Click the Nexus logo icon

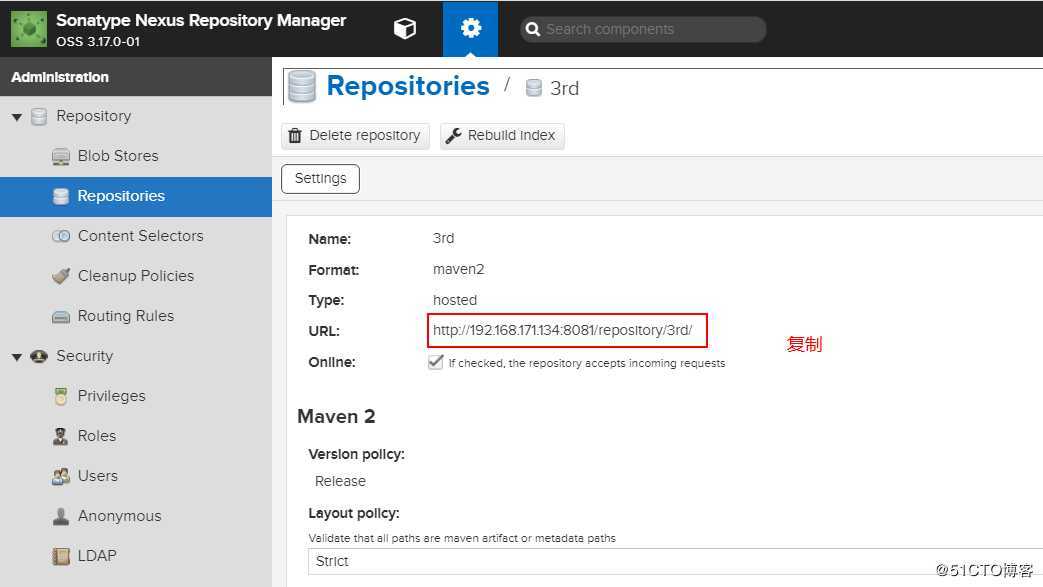click(x=29, y=29)
